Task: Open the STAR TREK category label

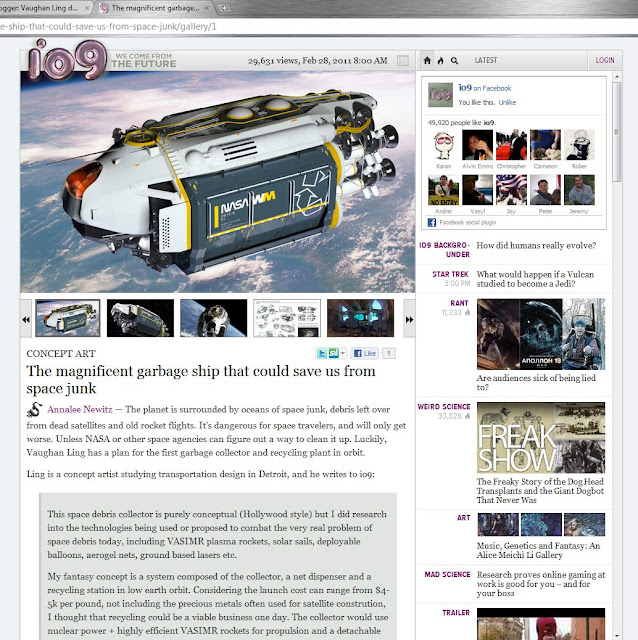Action: coord(450,274)
